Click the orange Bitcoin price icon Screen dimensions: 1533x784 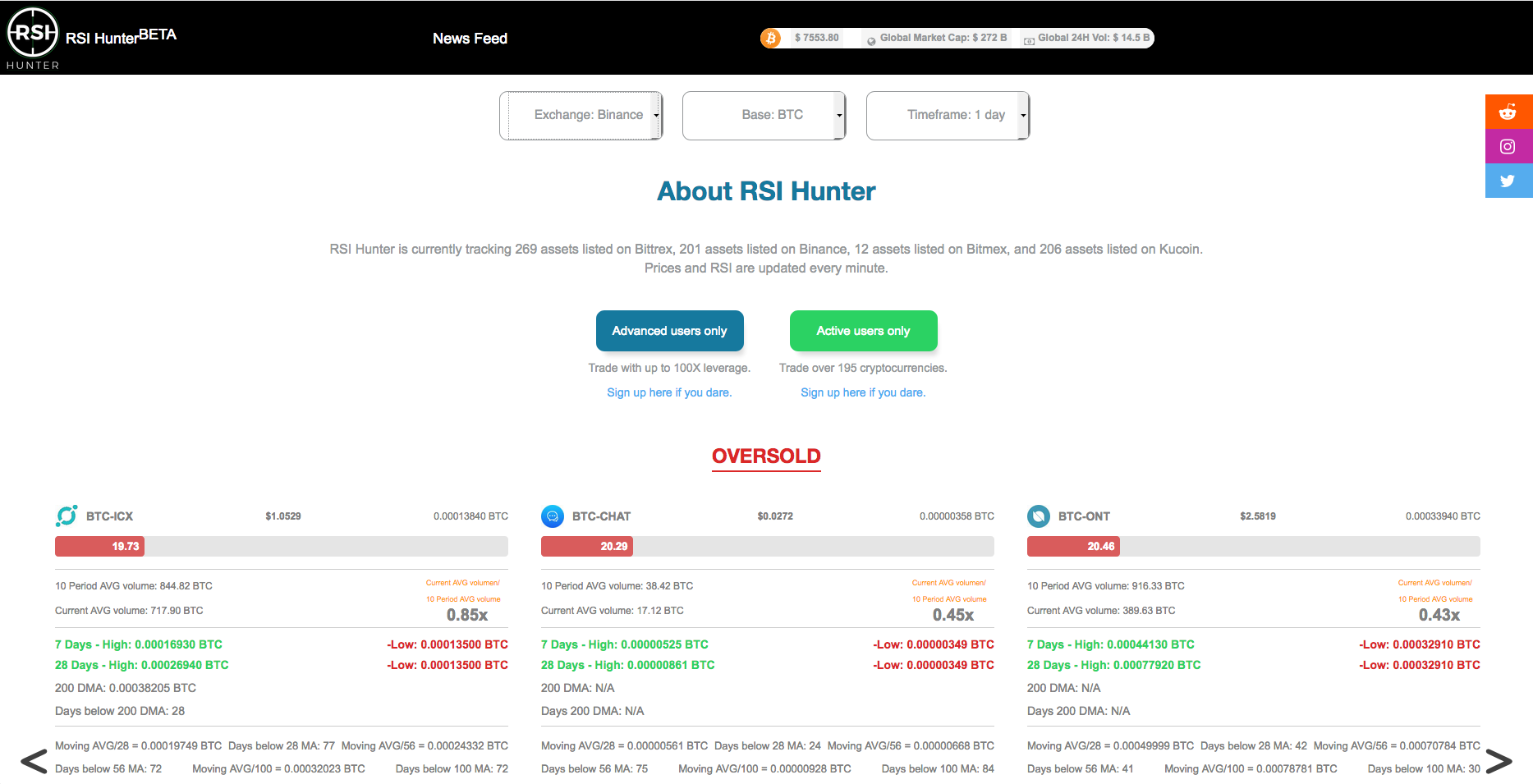coord(771,38)
